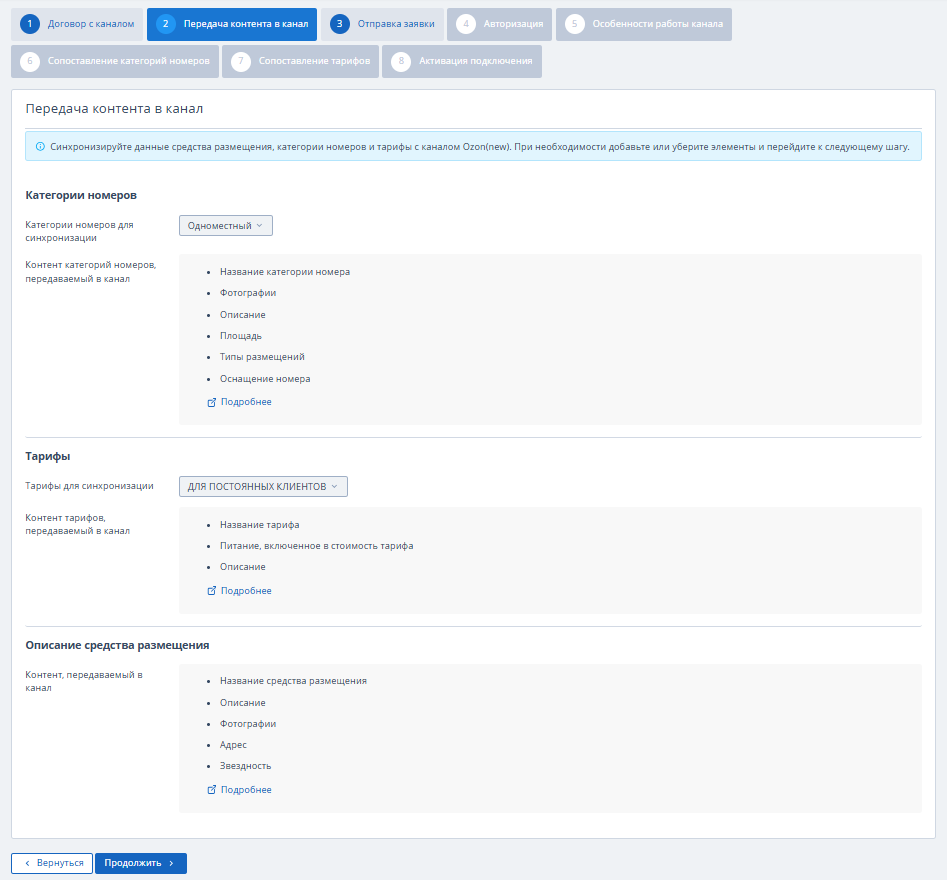Click the 'Категории номеров' section heading

81,196
